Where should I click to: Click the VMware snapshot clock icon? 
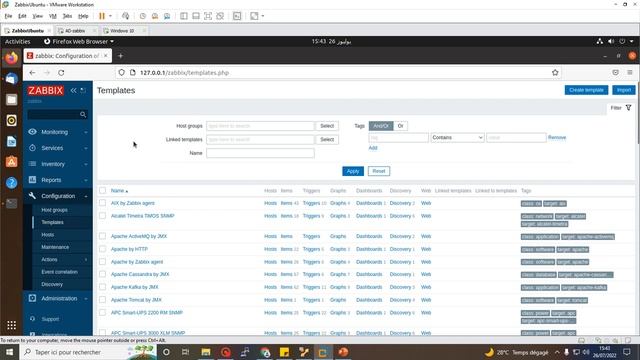[142, 16]
